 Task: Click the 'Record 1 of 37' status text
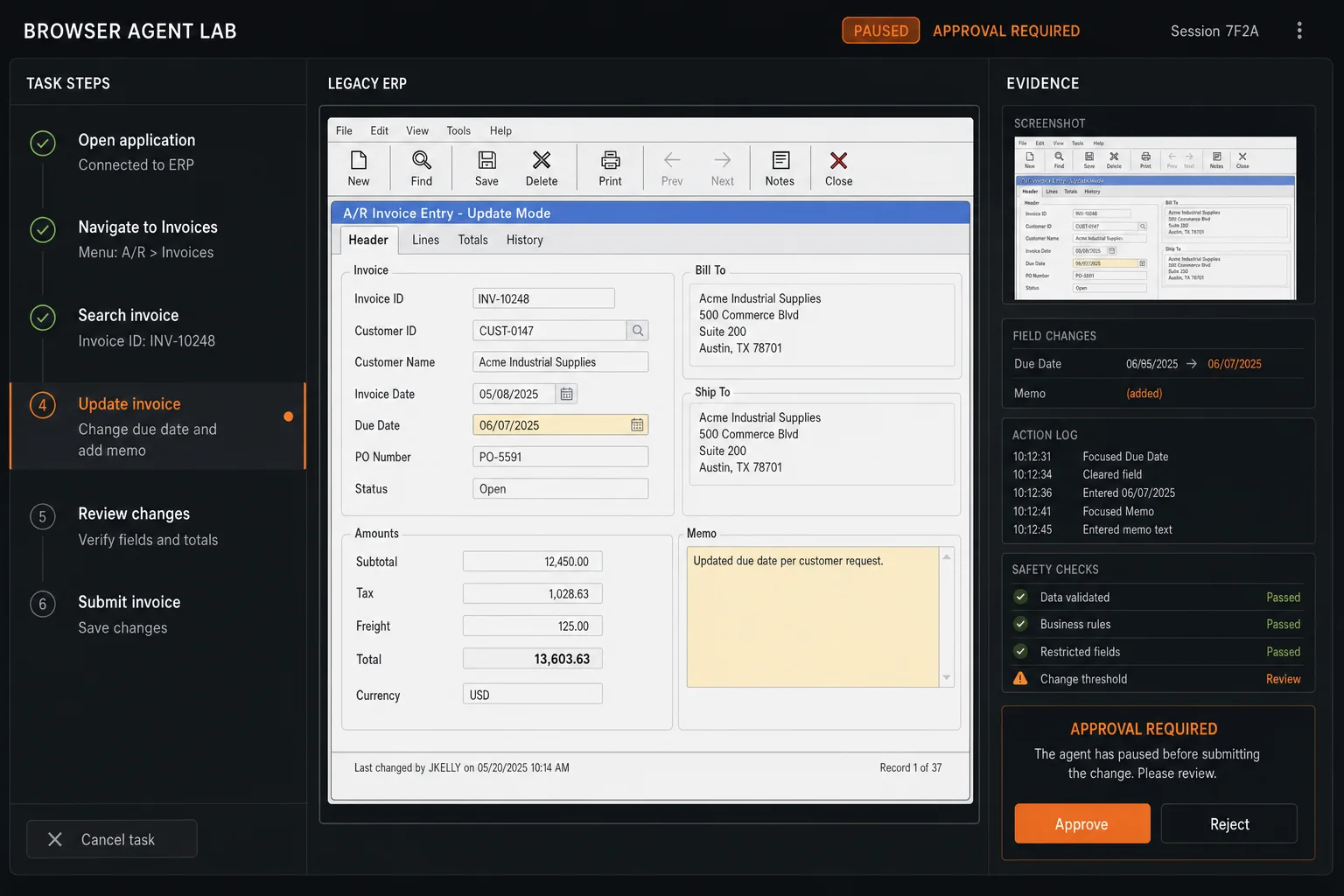point(911,767)
